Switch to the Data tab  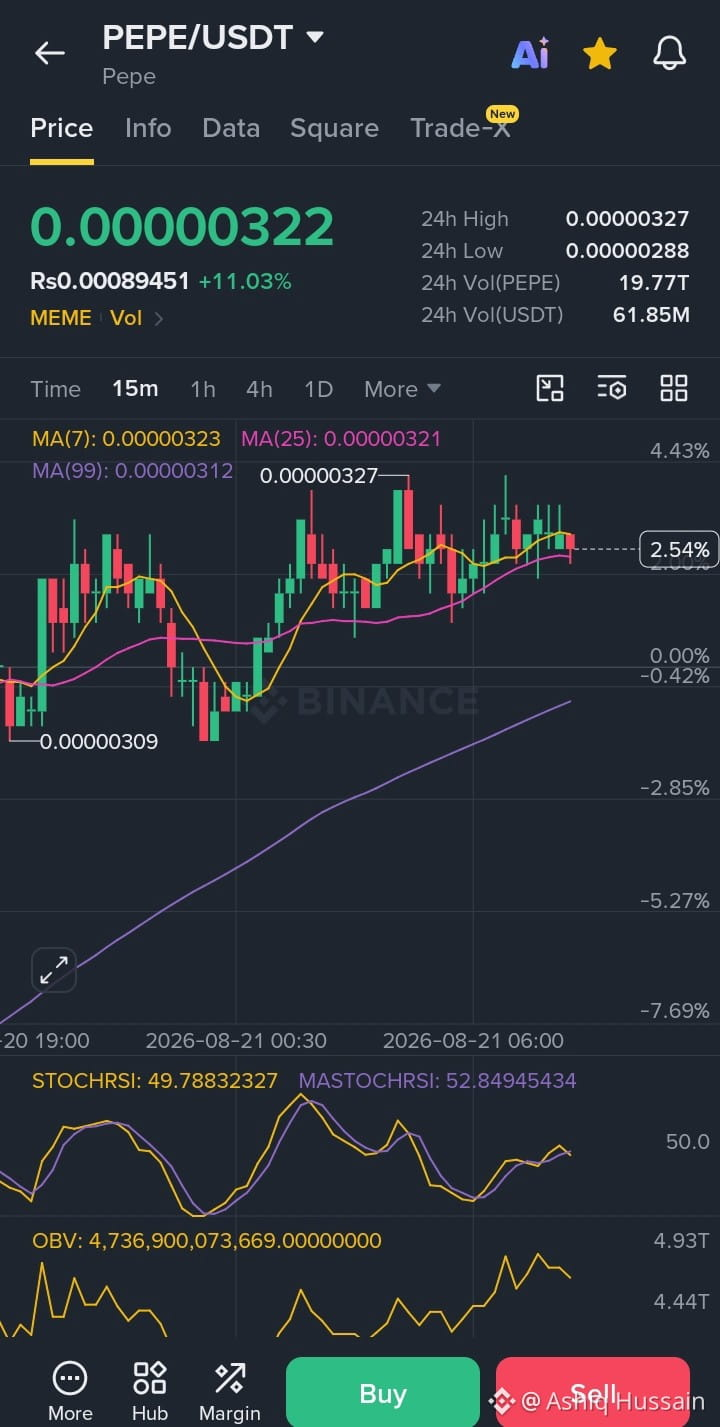(x=231, y=128)
